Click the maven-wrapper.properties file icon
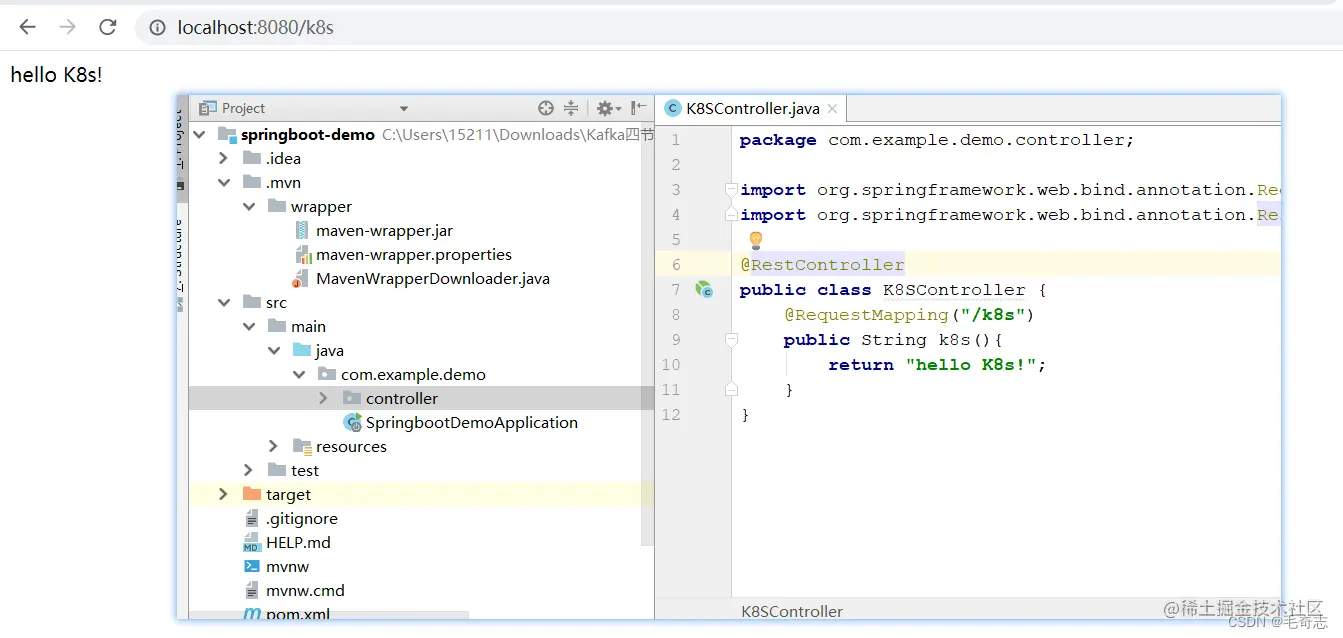Screen dimensions: 1343x638 pyautogui.click(x=303, y=254)
